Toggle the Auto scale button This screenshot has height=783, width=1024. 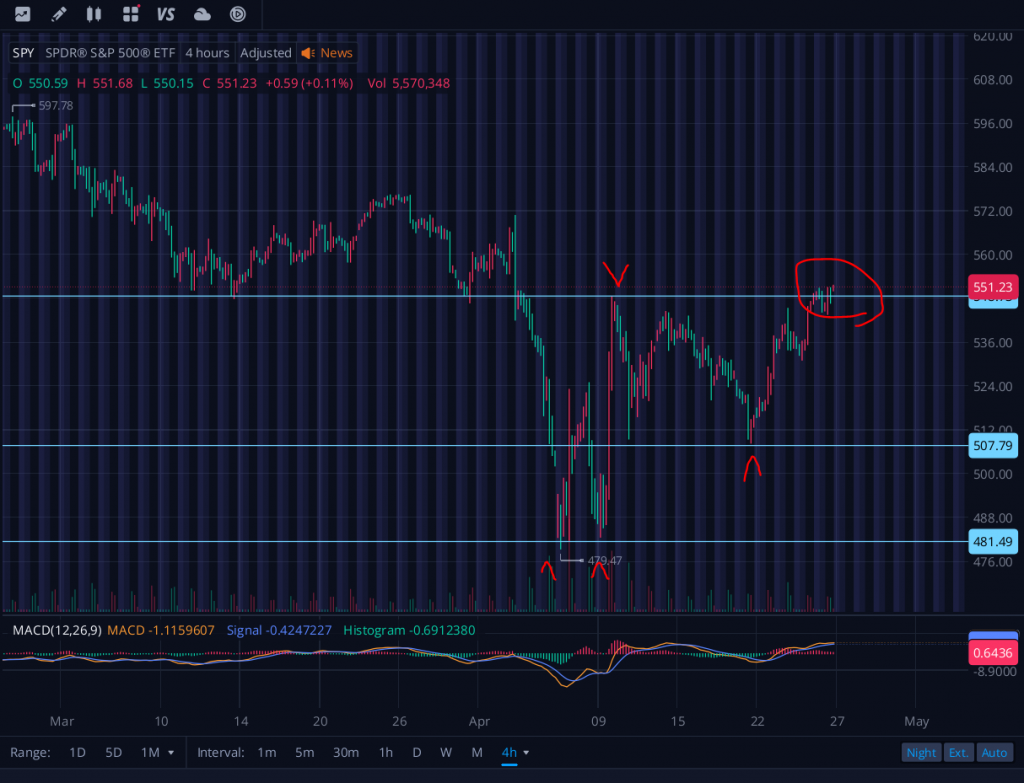pos(994,752)
